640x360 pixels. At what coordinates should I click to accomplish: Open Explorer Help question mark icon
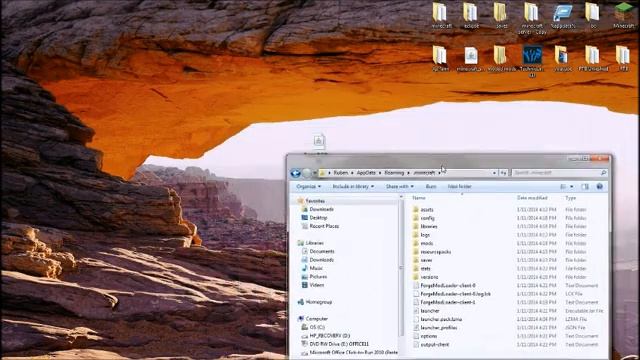[600, 187]
